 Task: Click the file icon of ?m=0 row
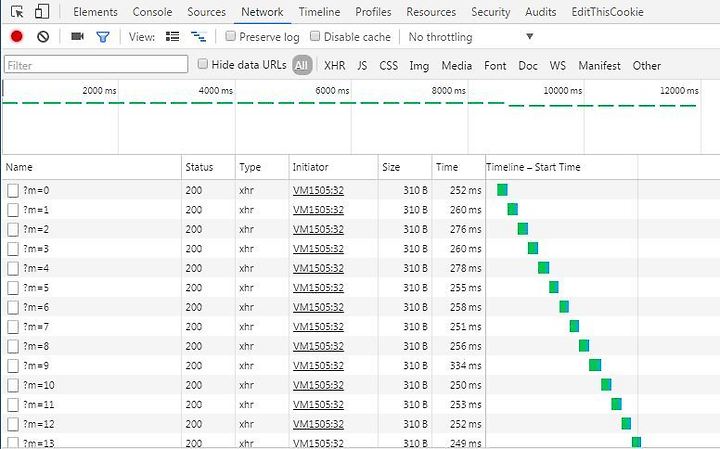tap(13, 191)
